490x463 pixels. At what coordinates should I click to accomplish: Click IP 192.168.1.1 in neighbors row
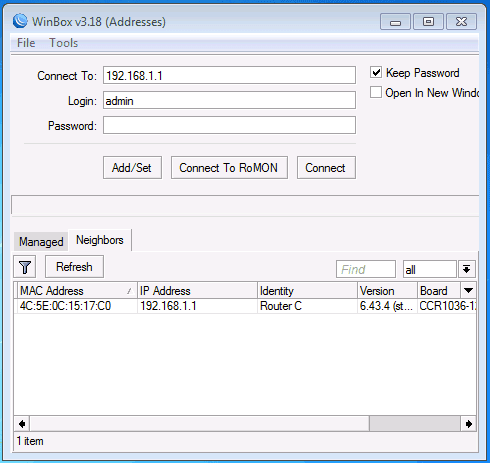(x=168, y=306)
